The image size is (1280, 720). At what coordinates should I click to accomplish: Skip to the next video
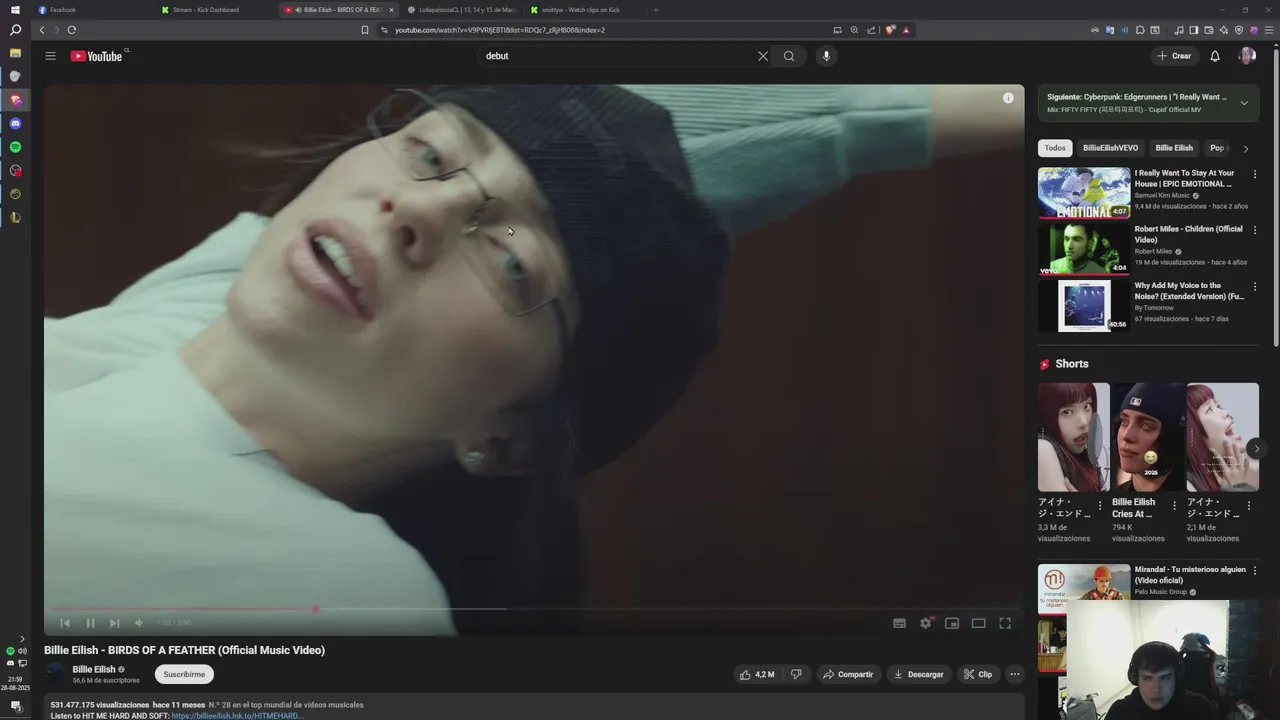coord(114,623)
